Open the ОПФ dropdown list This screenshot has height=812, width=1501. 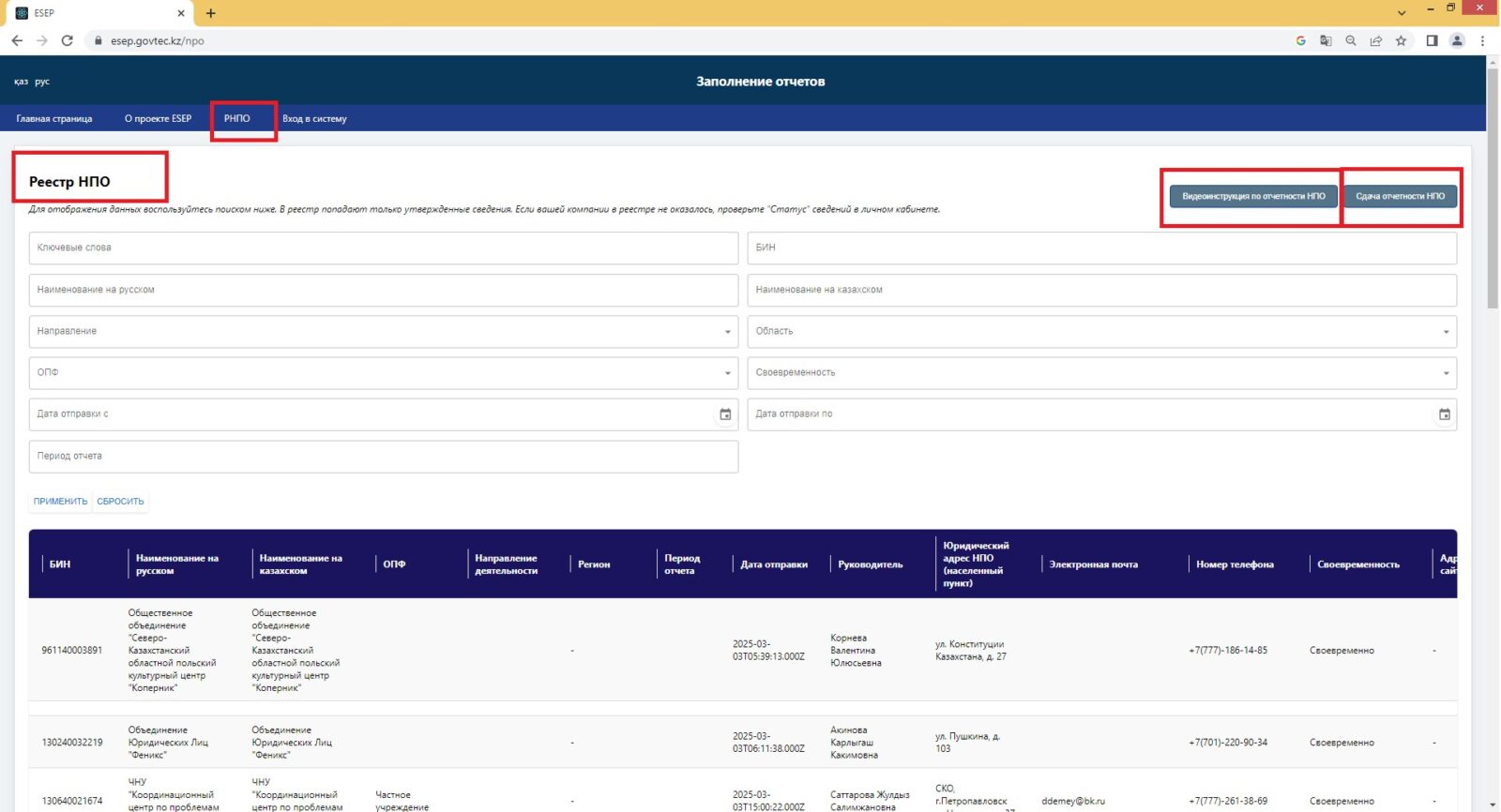click(727, 373)
